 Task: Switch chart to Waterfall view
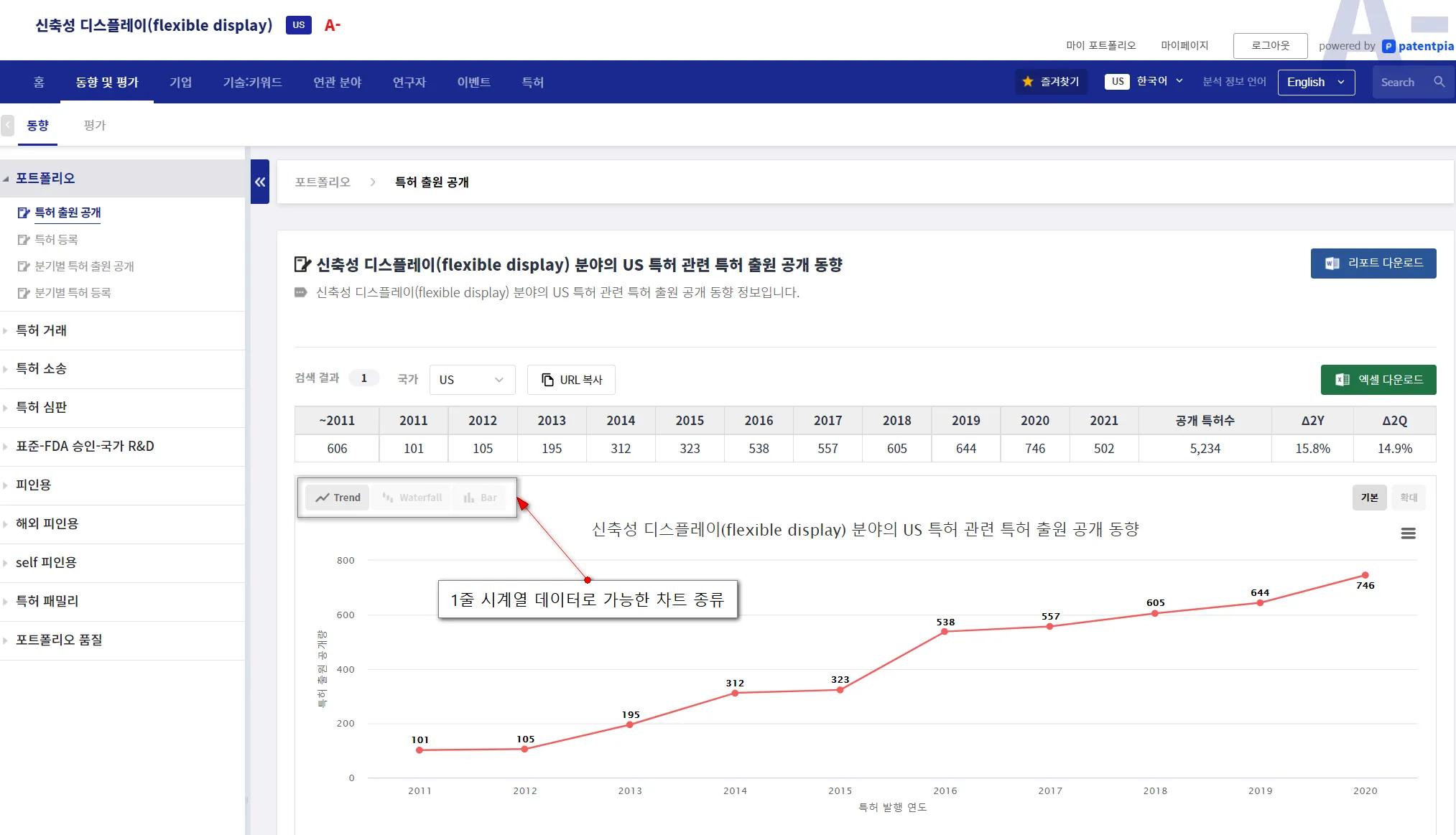(x=412, y=498)
